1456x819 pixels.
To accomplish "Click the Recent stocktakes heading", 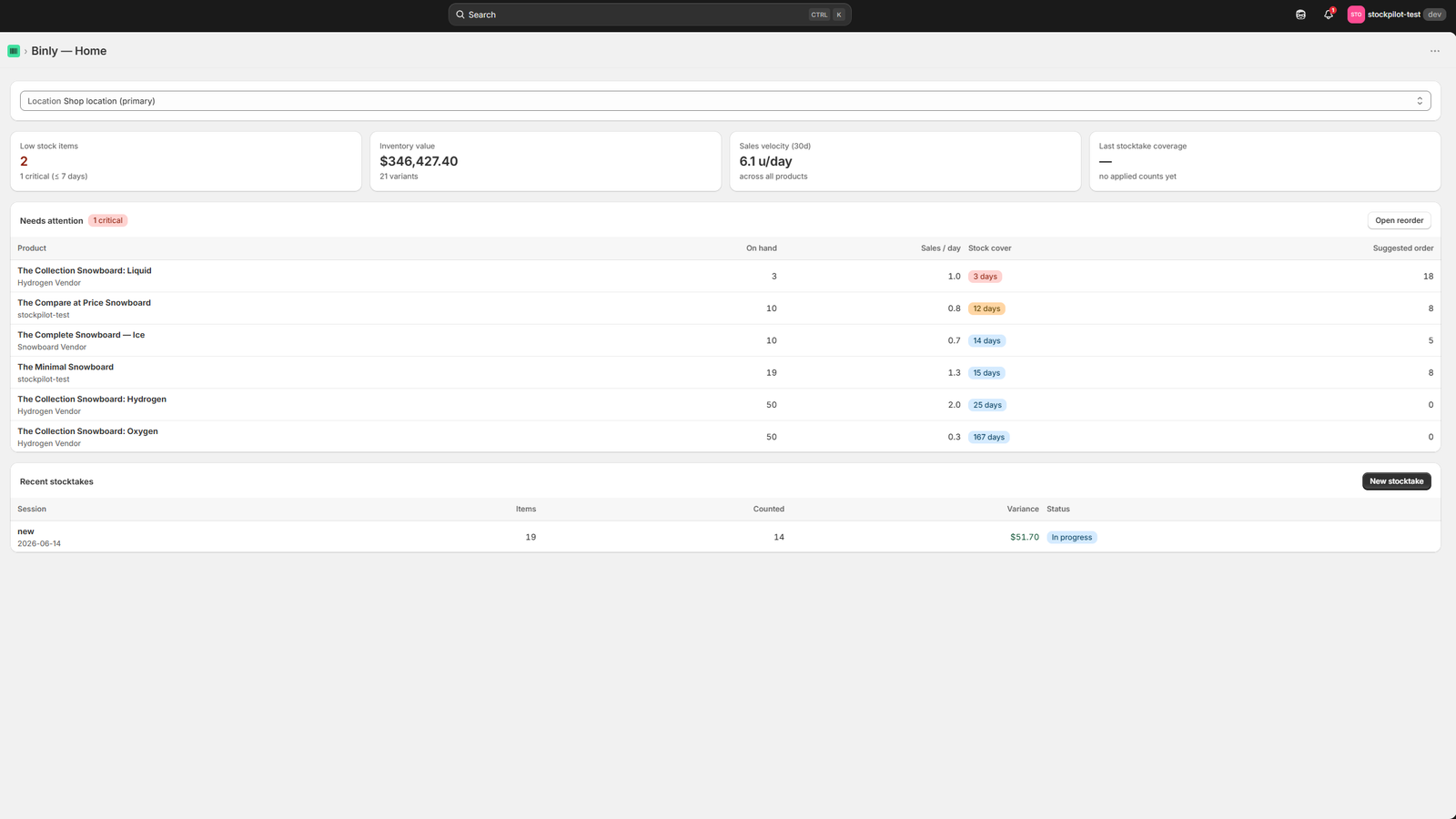I will pyautogui.click(x=56, y=481).
